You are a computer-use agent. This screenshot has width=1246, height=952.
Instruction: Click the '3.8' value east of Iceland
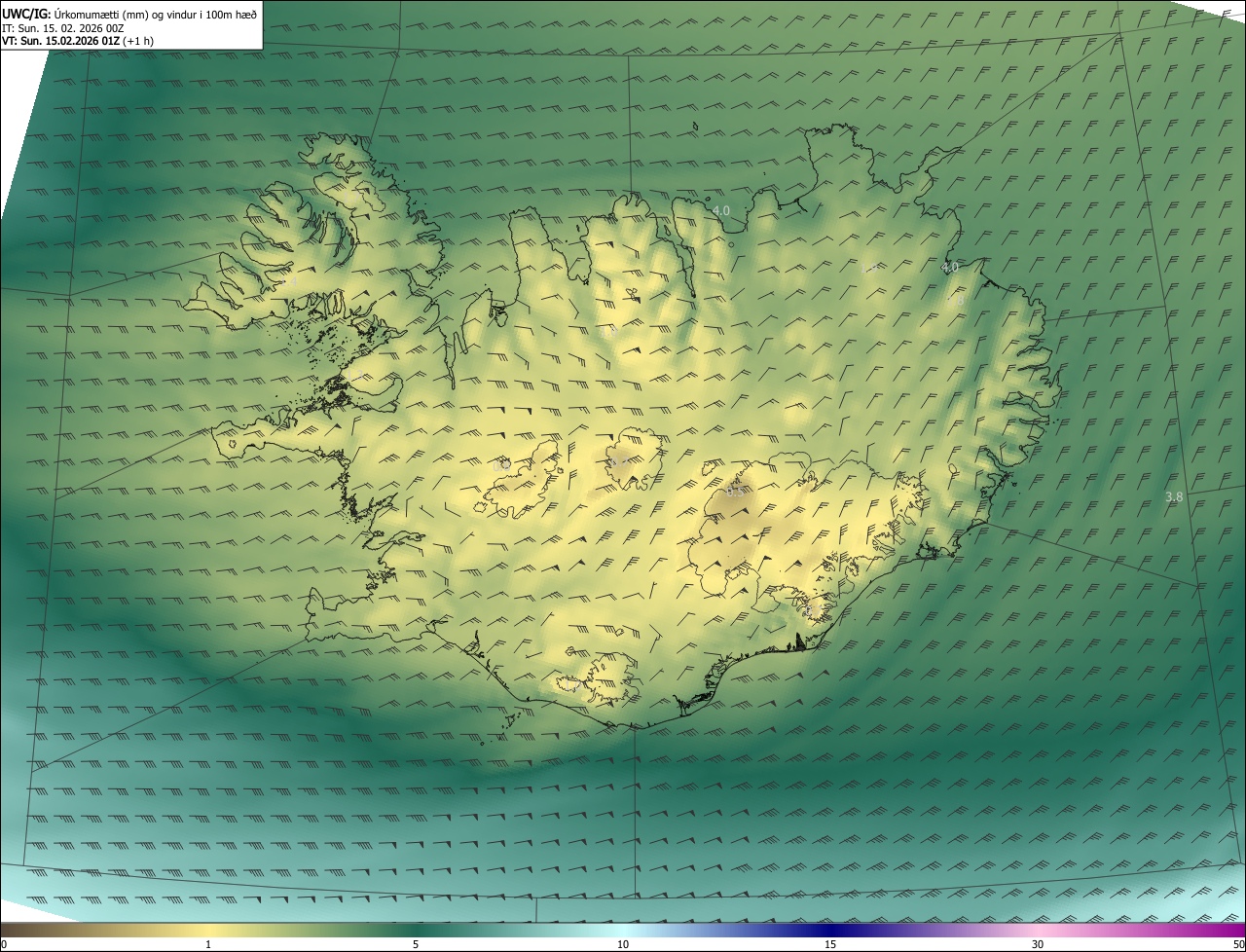point(1174,497)
